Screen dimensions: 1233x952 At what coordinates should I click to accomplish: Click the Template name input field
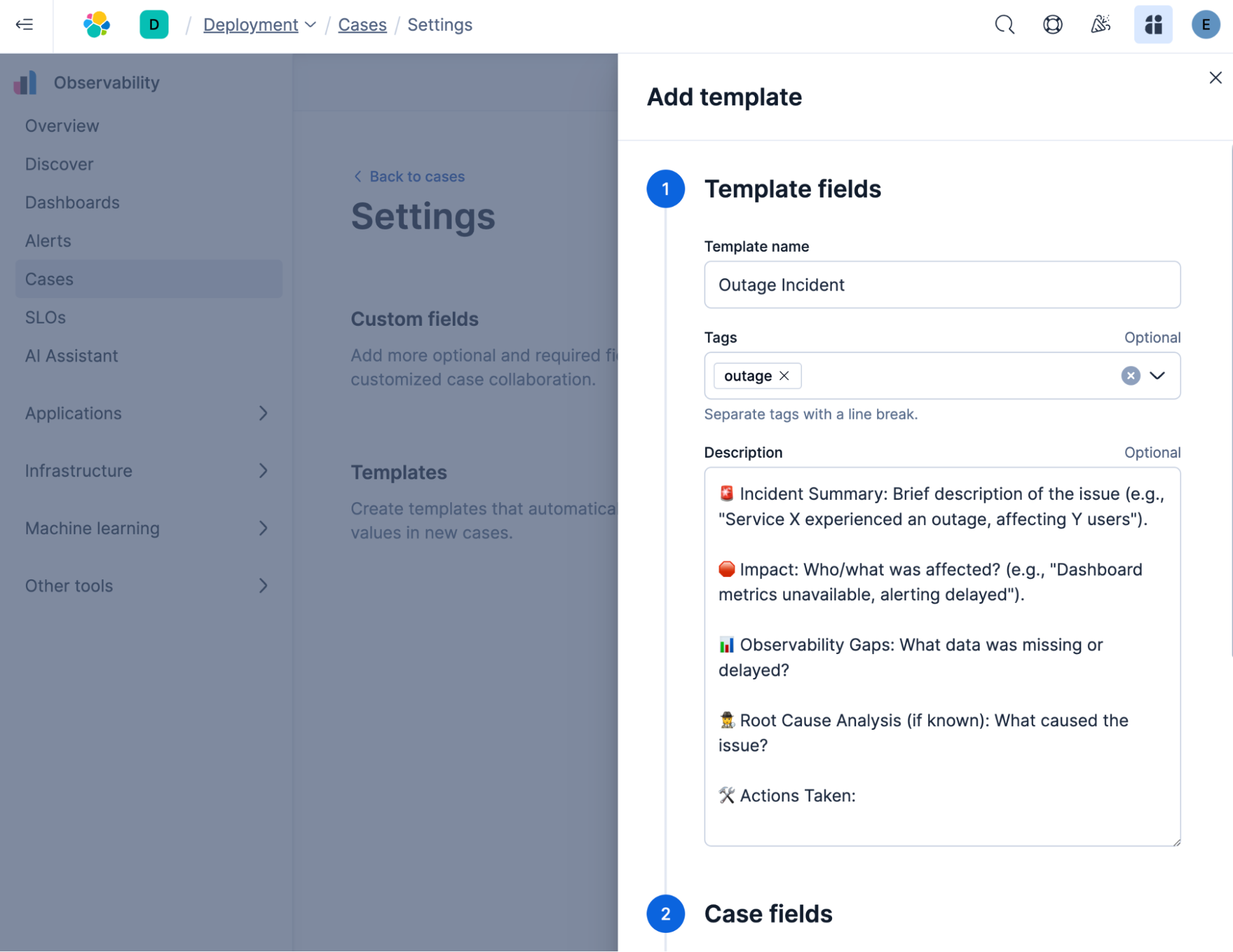coord(942,284)
